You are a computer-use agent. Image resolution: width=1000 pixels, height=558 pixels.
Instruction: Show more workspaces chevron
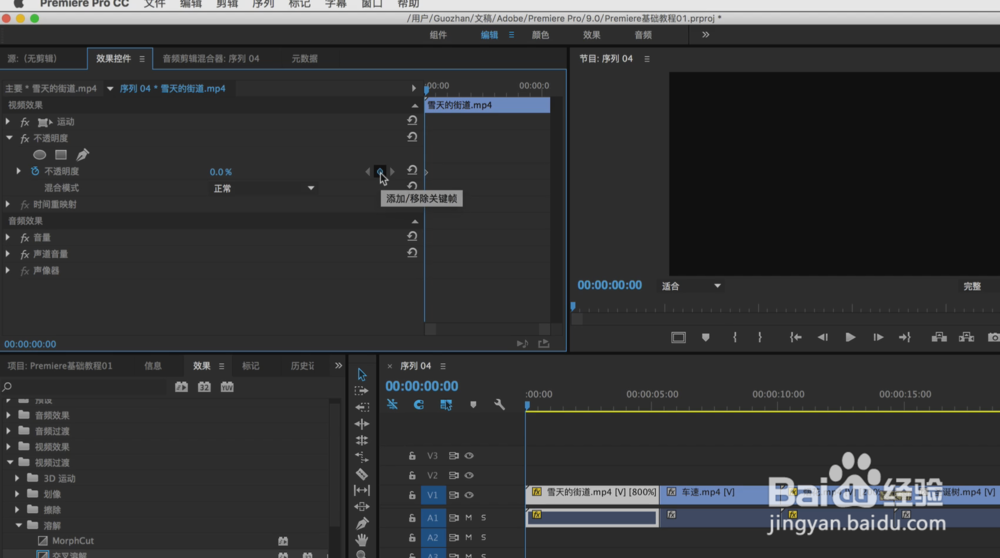705,34
